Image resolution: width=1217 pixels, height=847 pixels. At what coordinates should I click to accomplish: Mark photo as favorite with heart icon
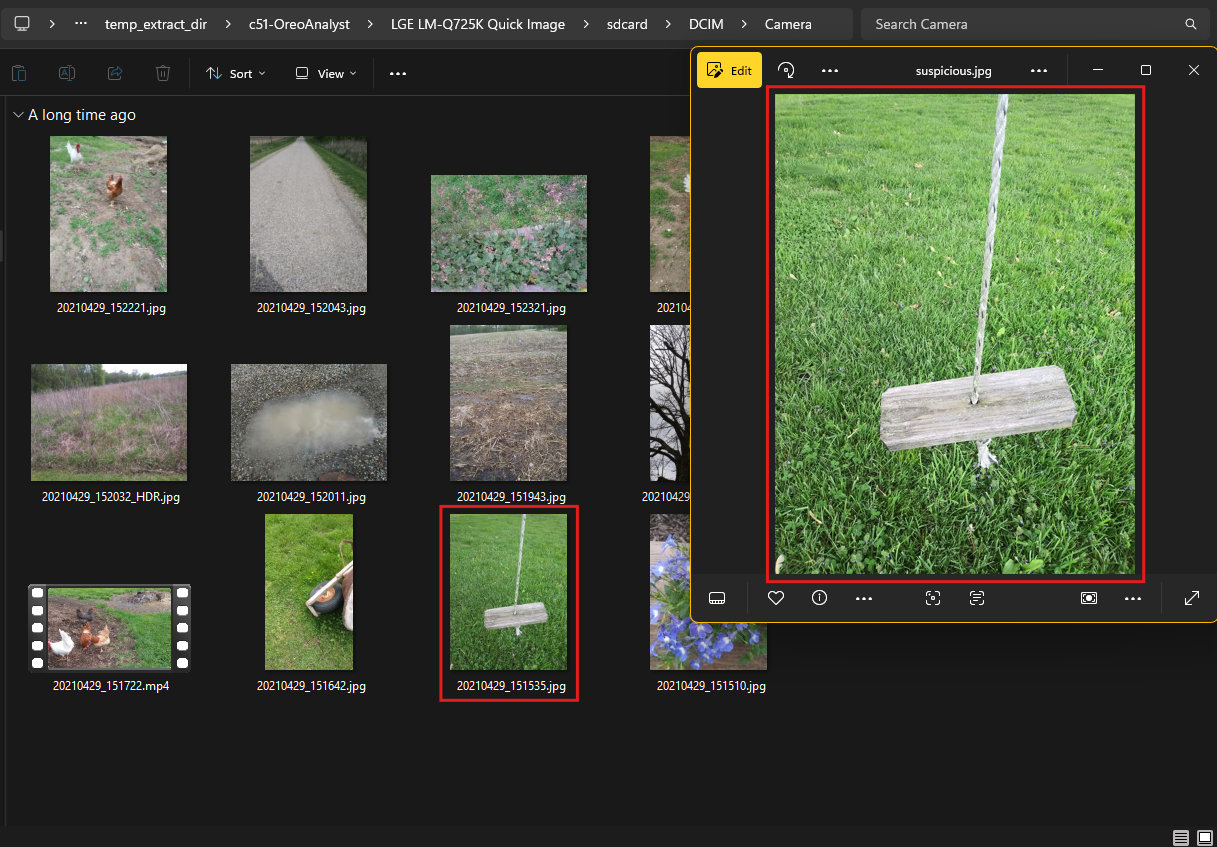coord(775,598)
